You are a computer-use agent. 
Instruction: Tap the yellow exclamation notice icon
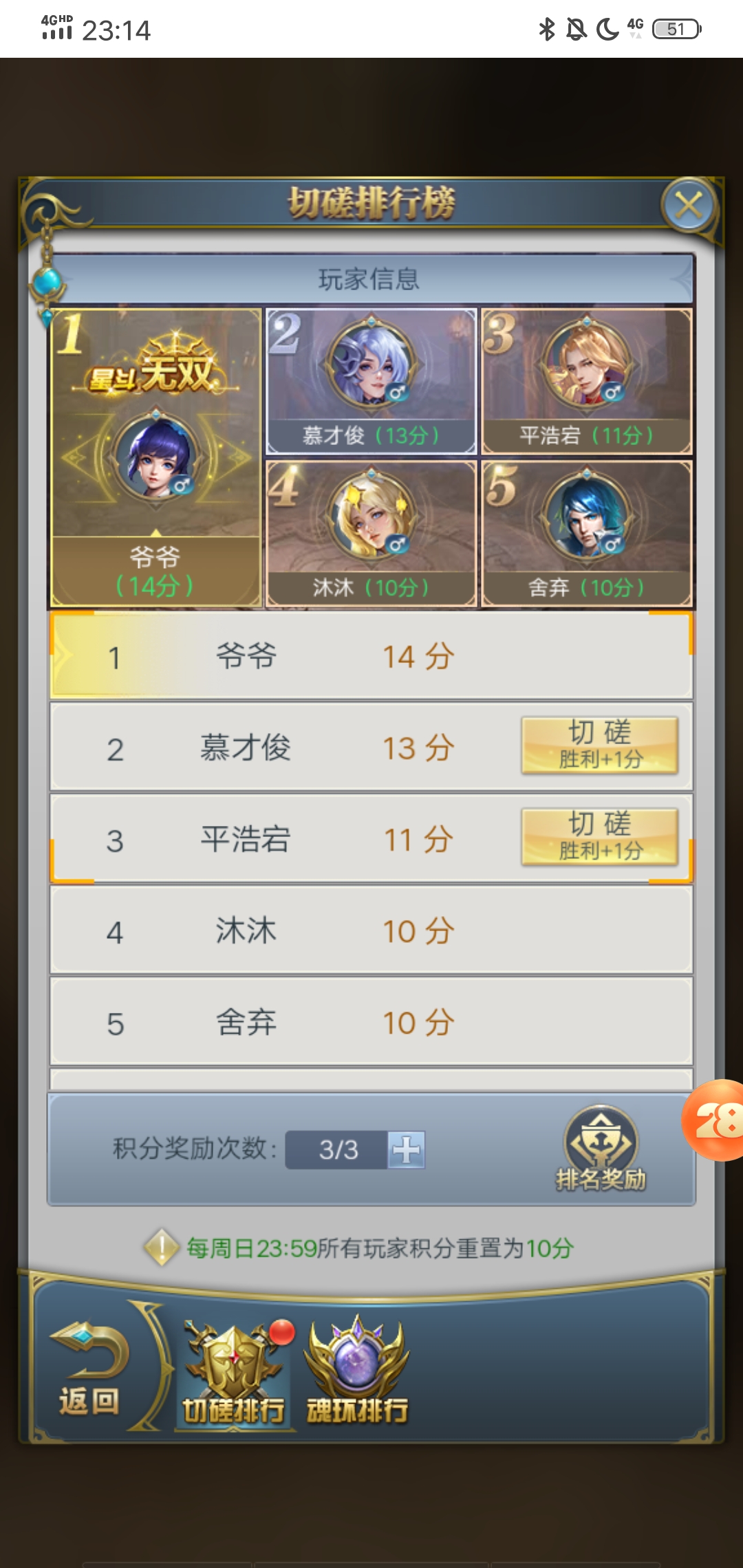click(162, 1247)
